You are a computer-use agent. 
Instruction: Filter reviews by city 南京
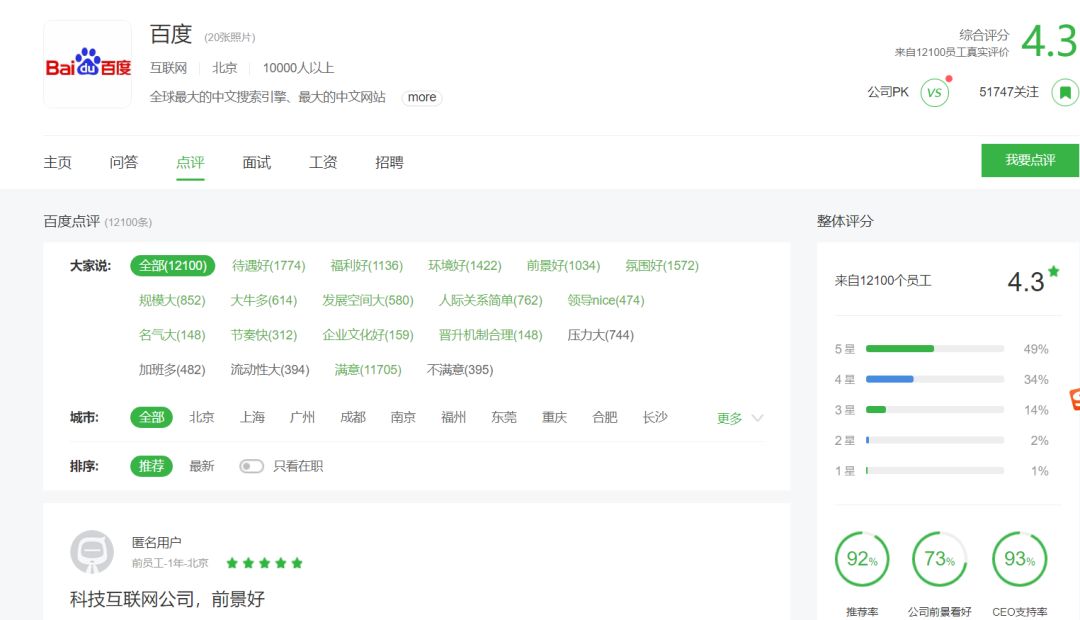[403, 417]
